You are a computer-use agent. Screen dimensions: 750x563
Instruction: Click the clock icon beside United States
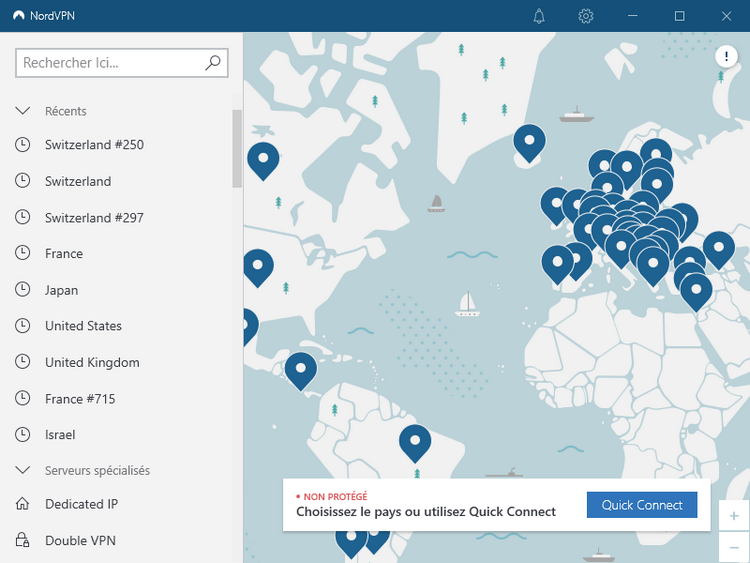pyautogui.click(x=22, y=326)
